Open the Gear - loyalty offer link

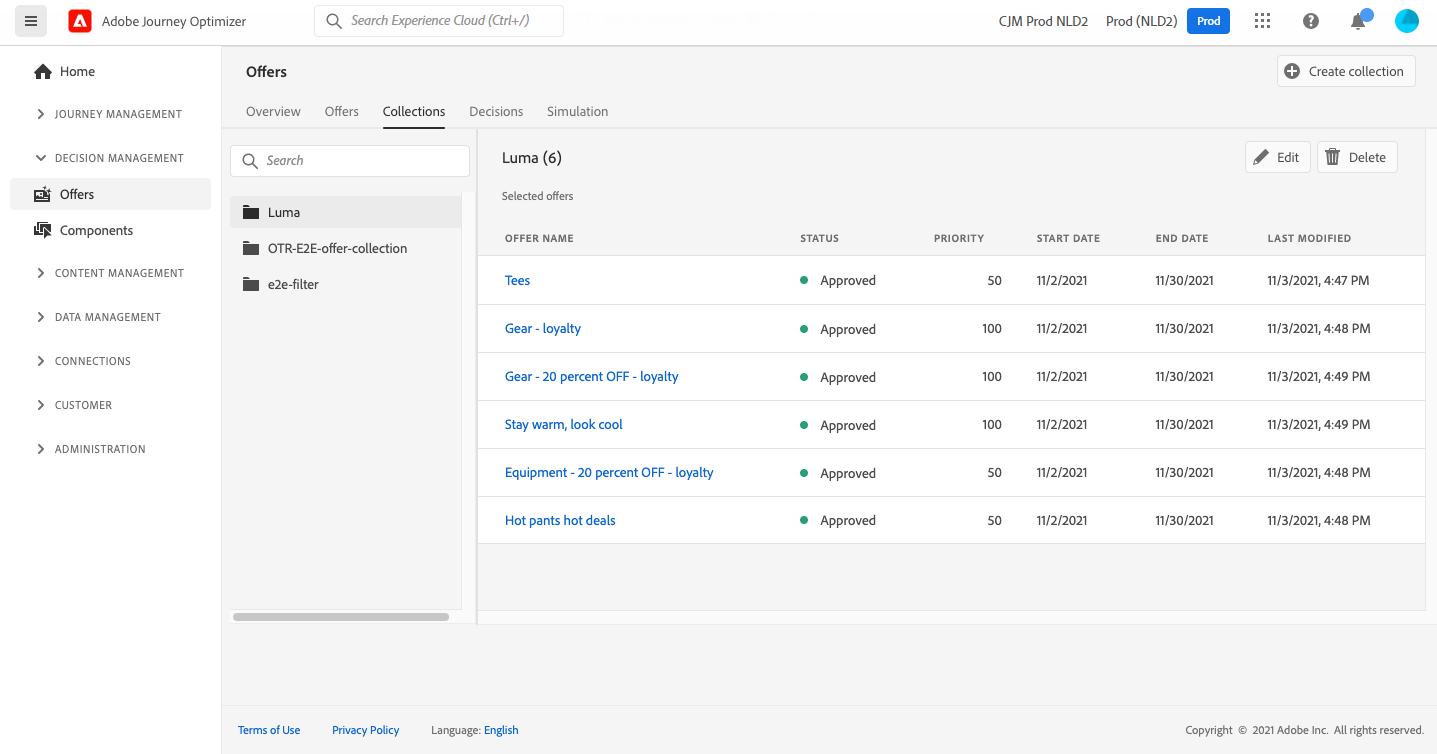(542, 328)
